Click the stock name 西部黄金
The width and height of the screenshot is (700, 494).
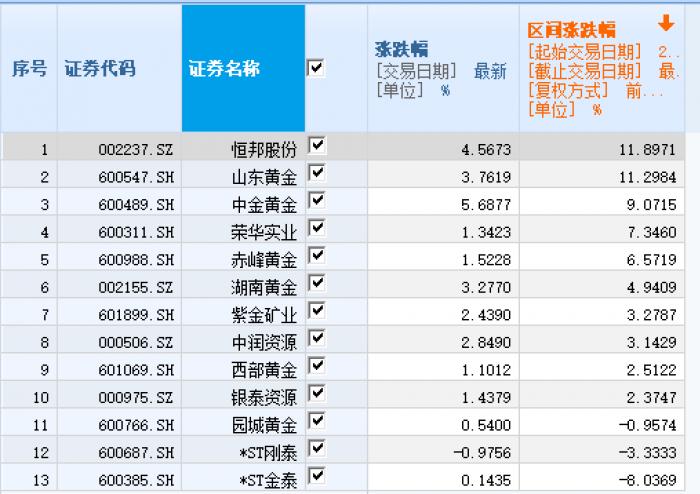pyautogui.click(x=264, y=370)
